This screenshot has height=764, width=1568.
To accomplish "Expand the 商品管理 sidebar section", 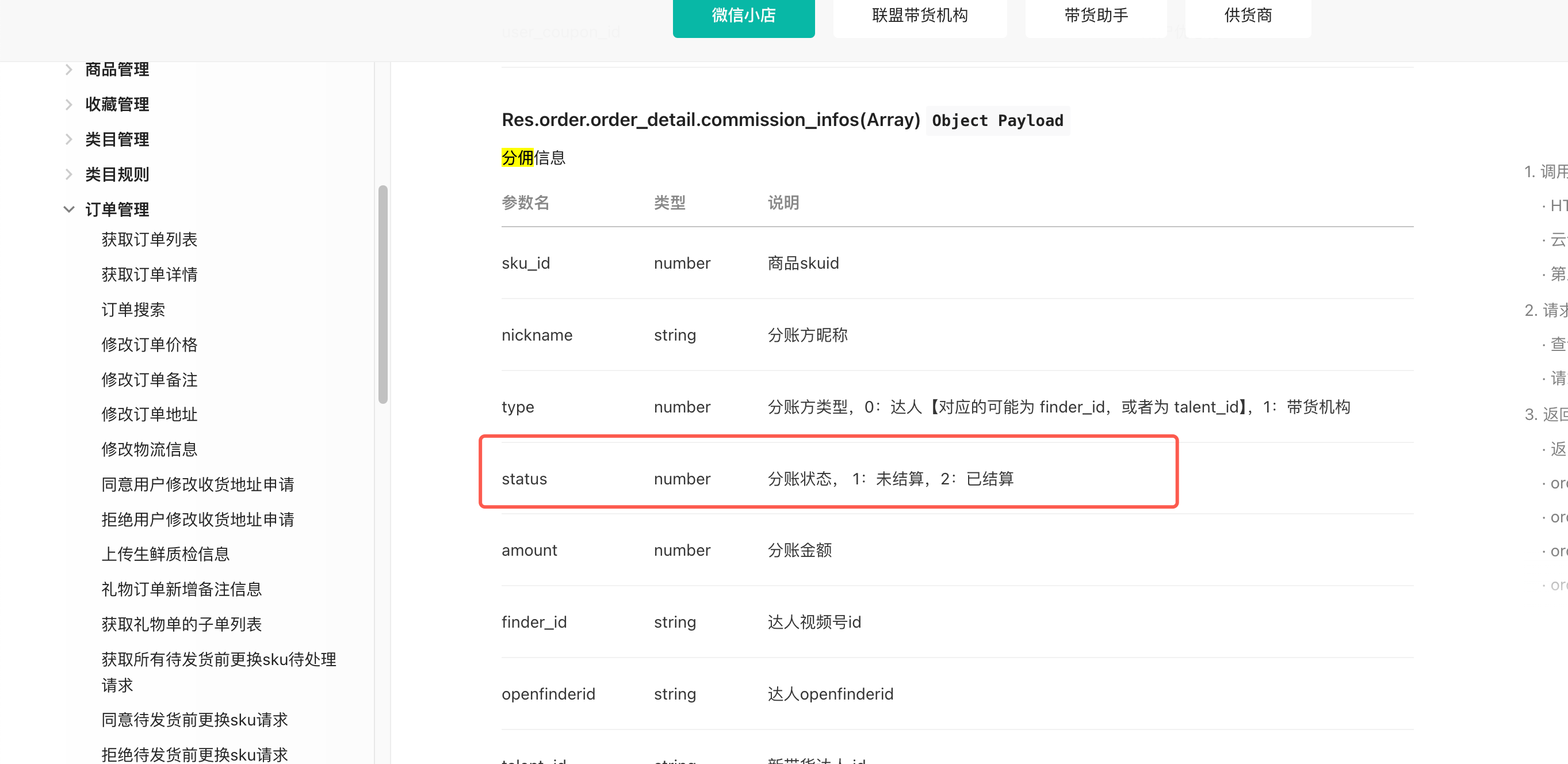I will [69, 70].
